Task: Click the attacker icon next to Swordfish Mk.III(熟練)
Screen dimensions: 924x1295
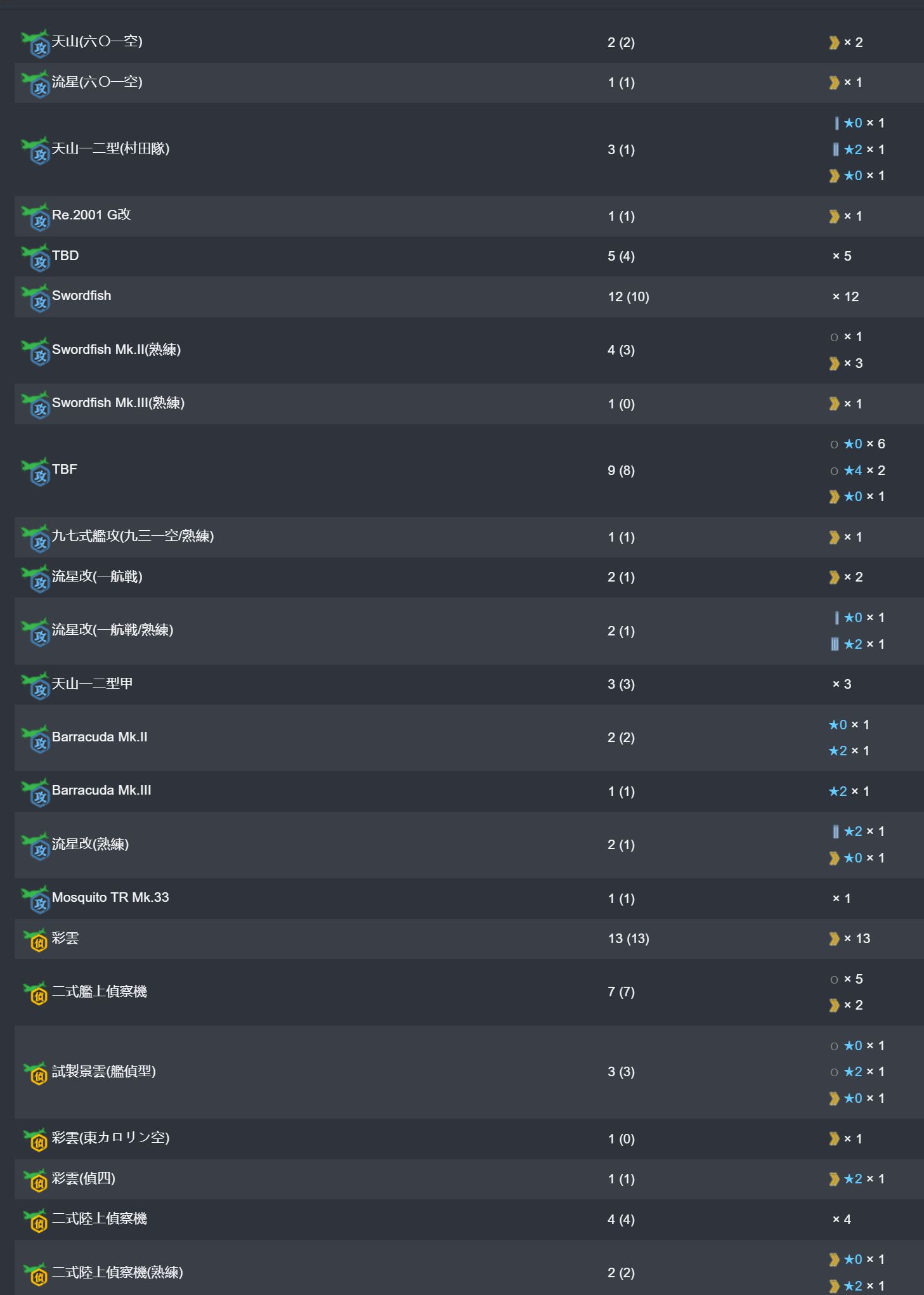Action: (x=36, y=405)
